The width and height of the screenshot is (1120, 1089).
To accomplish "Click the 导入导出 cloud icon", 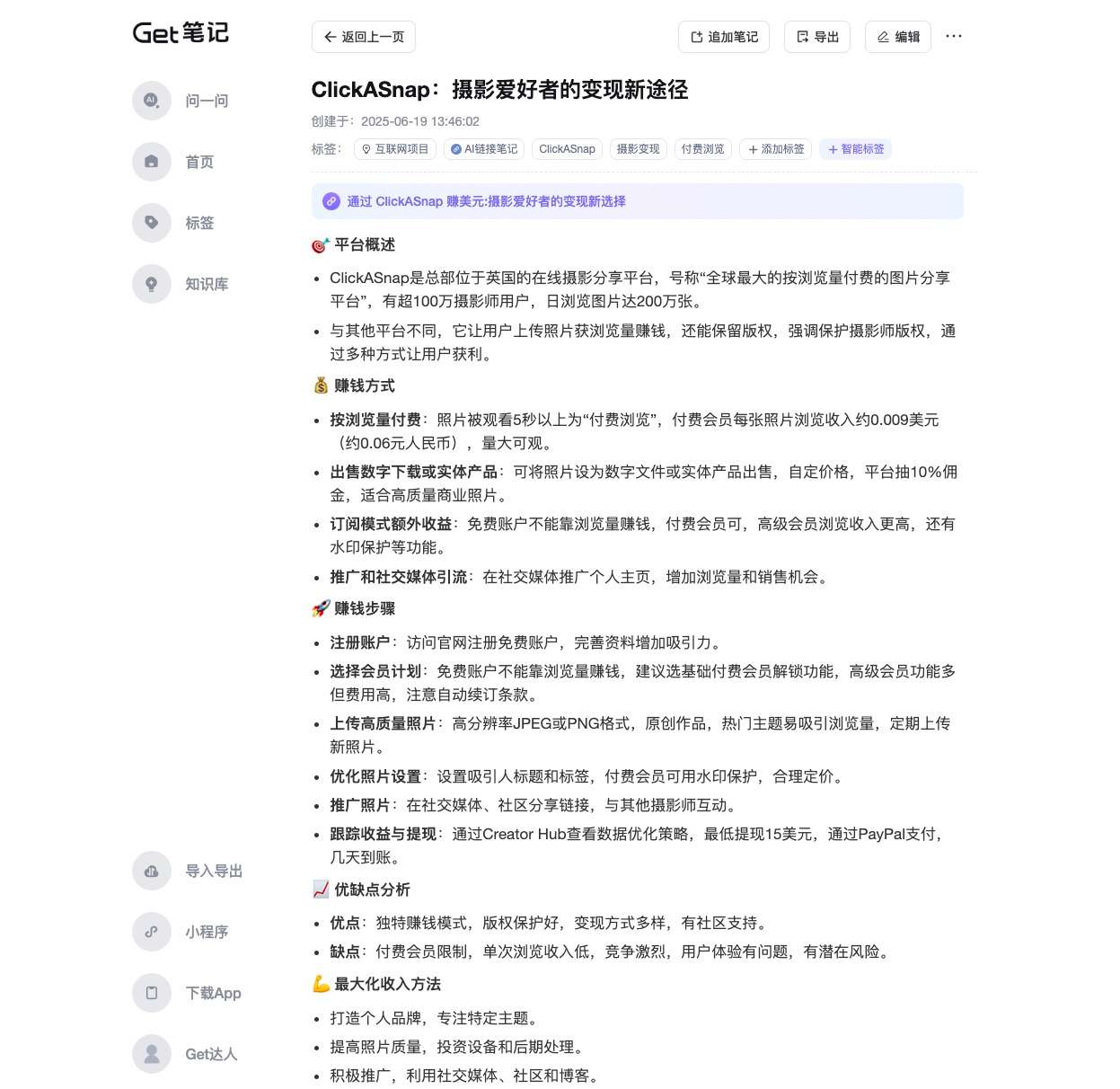I will tap(152, 871).
